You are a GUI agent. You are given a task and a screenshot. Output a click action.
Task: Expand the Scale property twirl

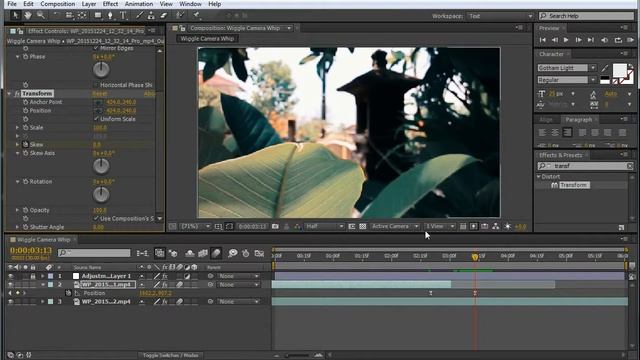17,127
